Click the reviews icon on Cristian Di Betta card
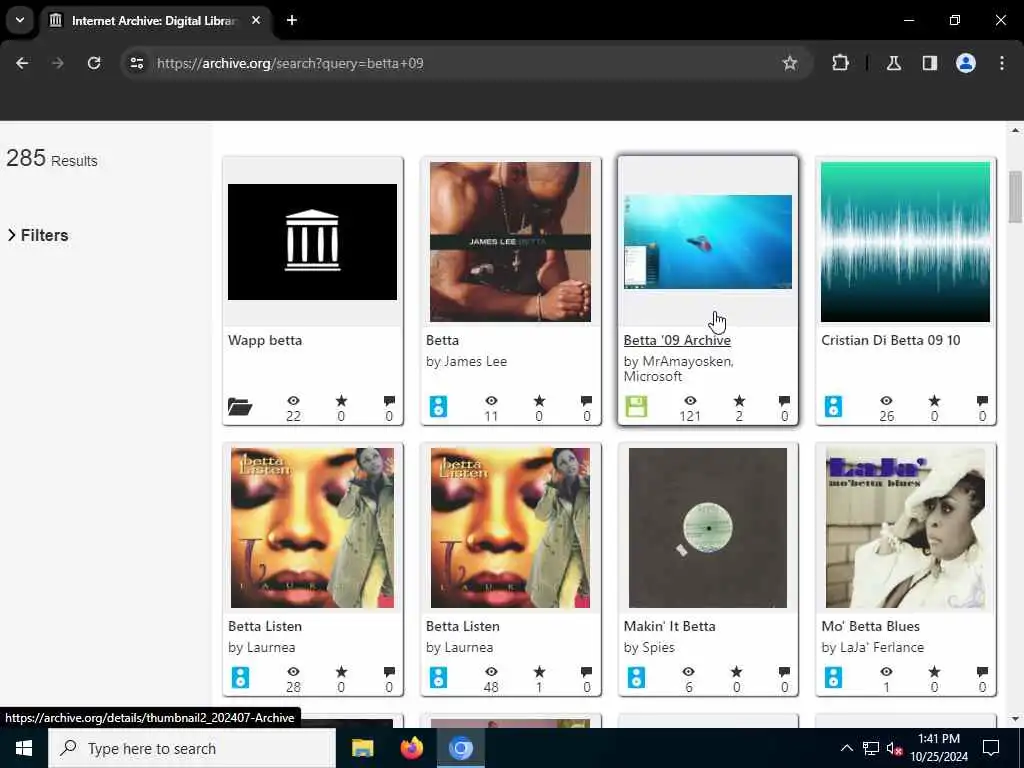 [x=982, y=400]
